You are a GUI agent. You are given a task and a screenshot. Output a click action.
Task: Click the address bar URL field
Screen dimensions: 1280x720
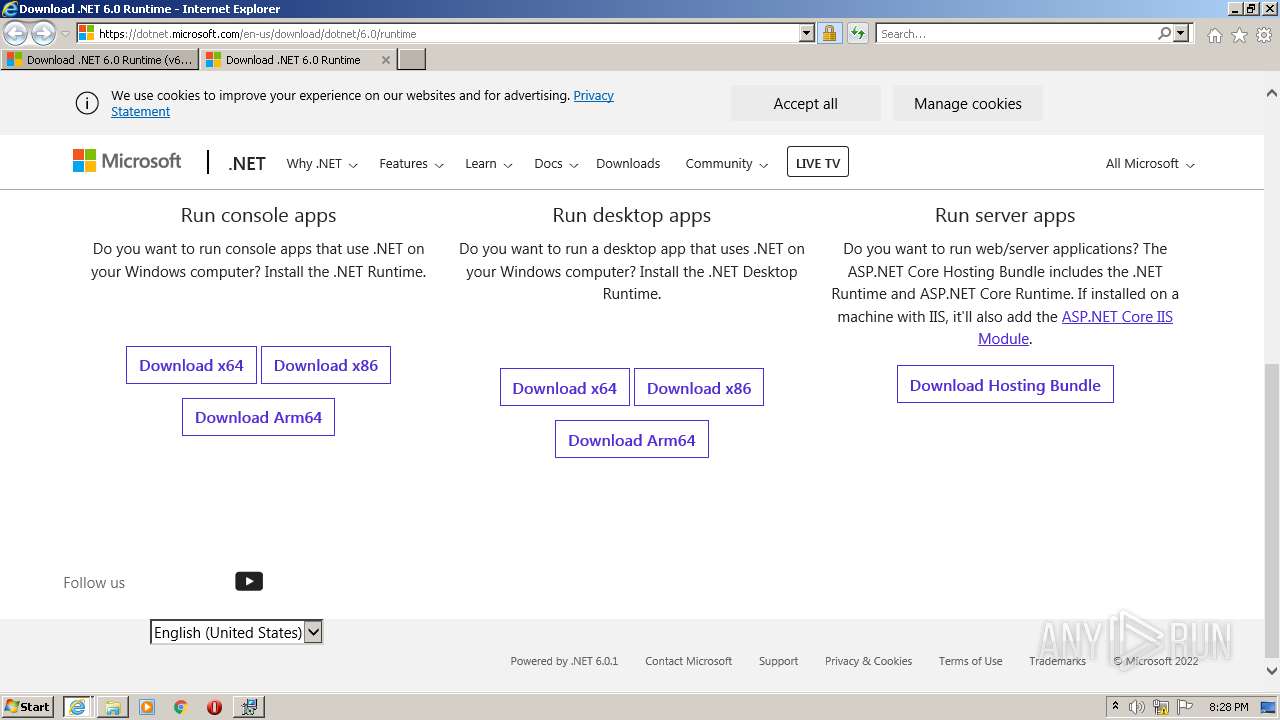coord(445,33)
